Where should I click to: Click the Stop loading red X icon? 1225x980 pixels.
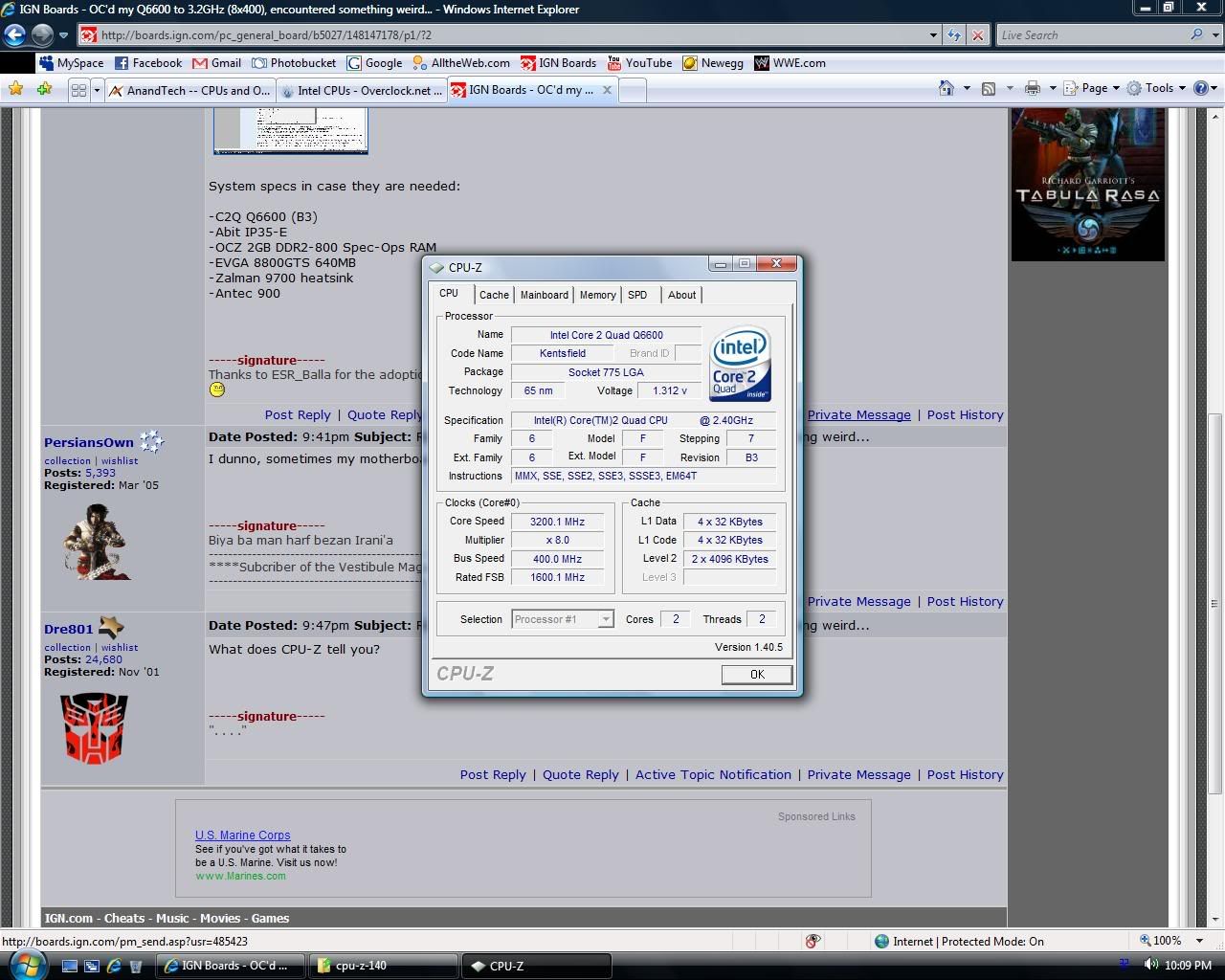977,35
